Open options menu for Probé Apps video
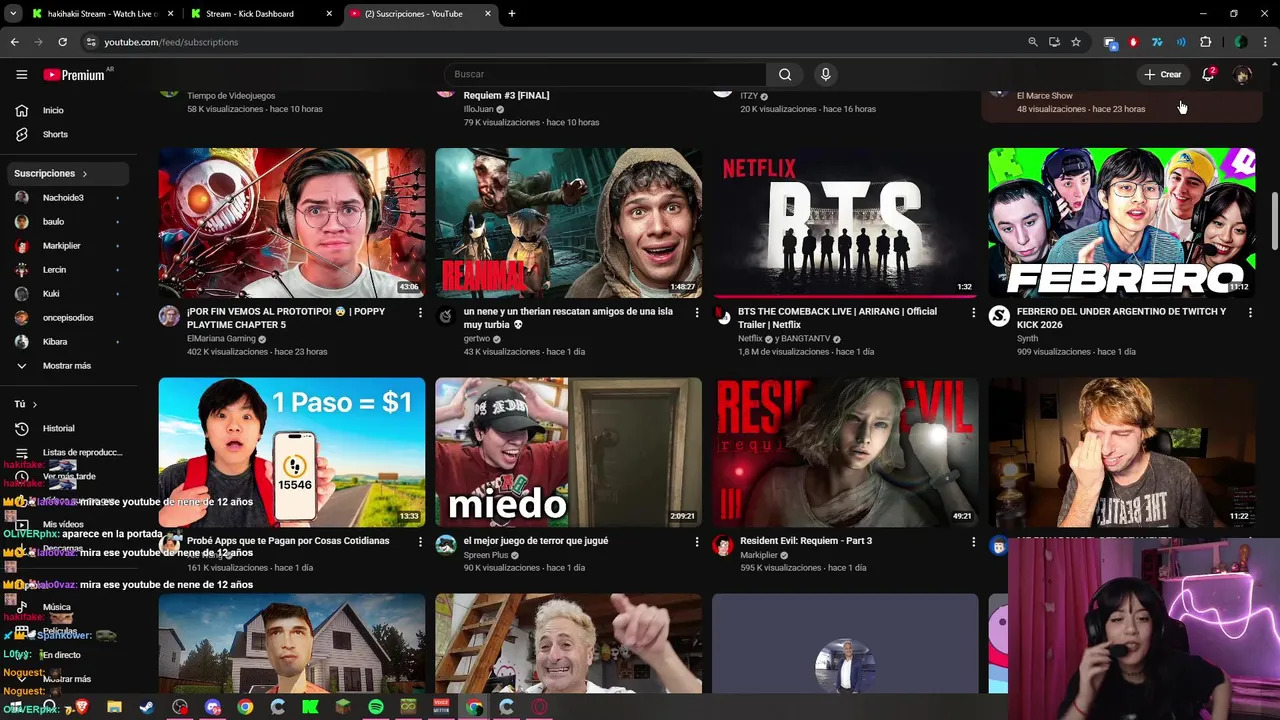Image resolution: width=1280 pixels, height=720 pixels. (x=420, y=542)
